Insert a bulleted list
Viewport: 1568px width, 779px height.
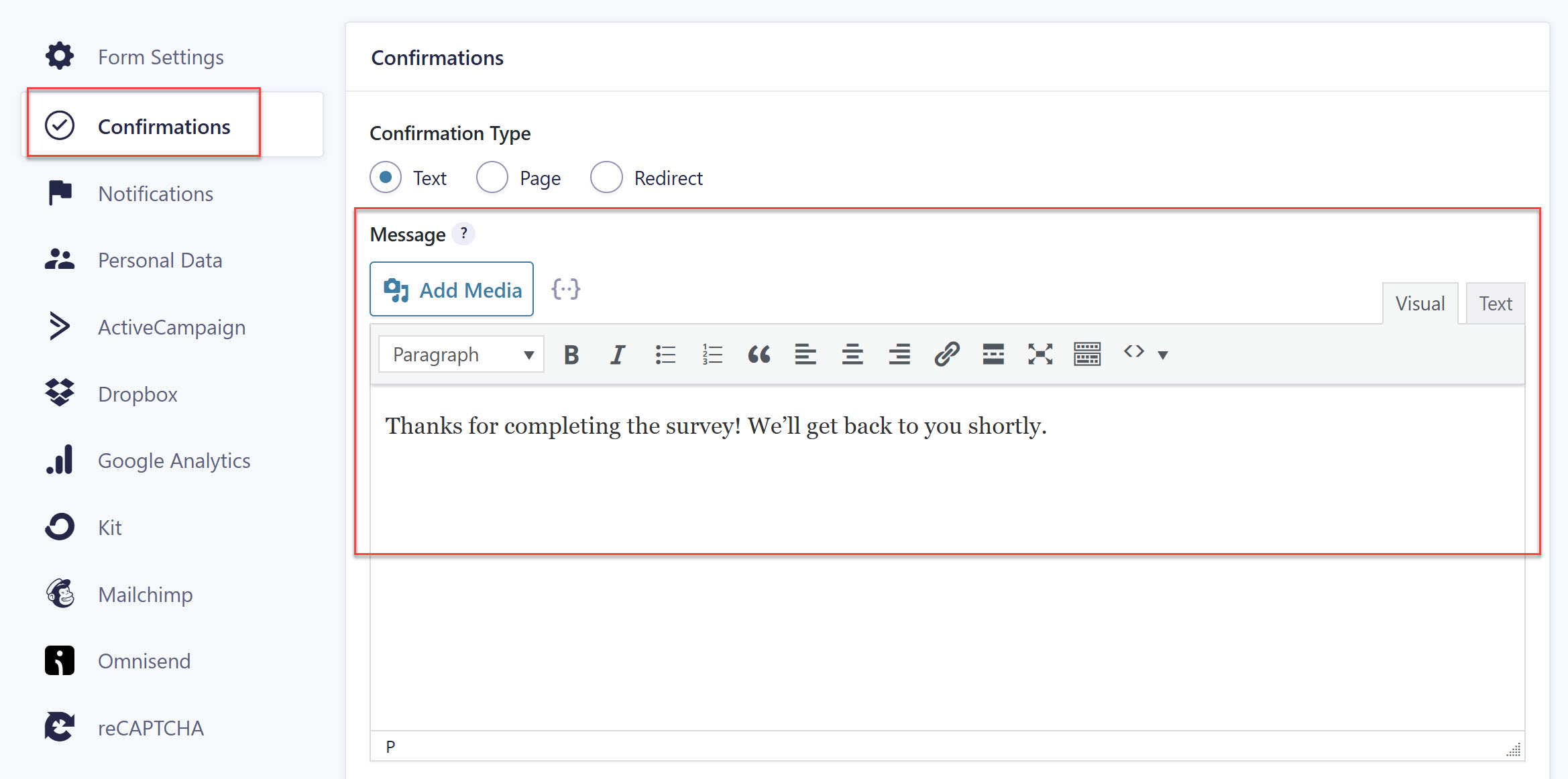[x=665, y=354]
